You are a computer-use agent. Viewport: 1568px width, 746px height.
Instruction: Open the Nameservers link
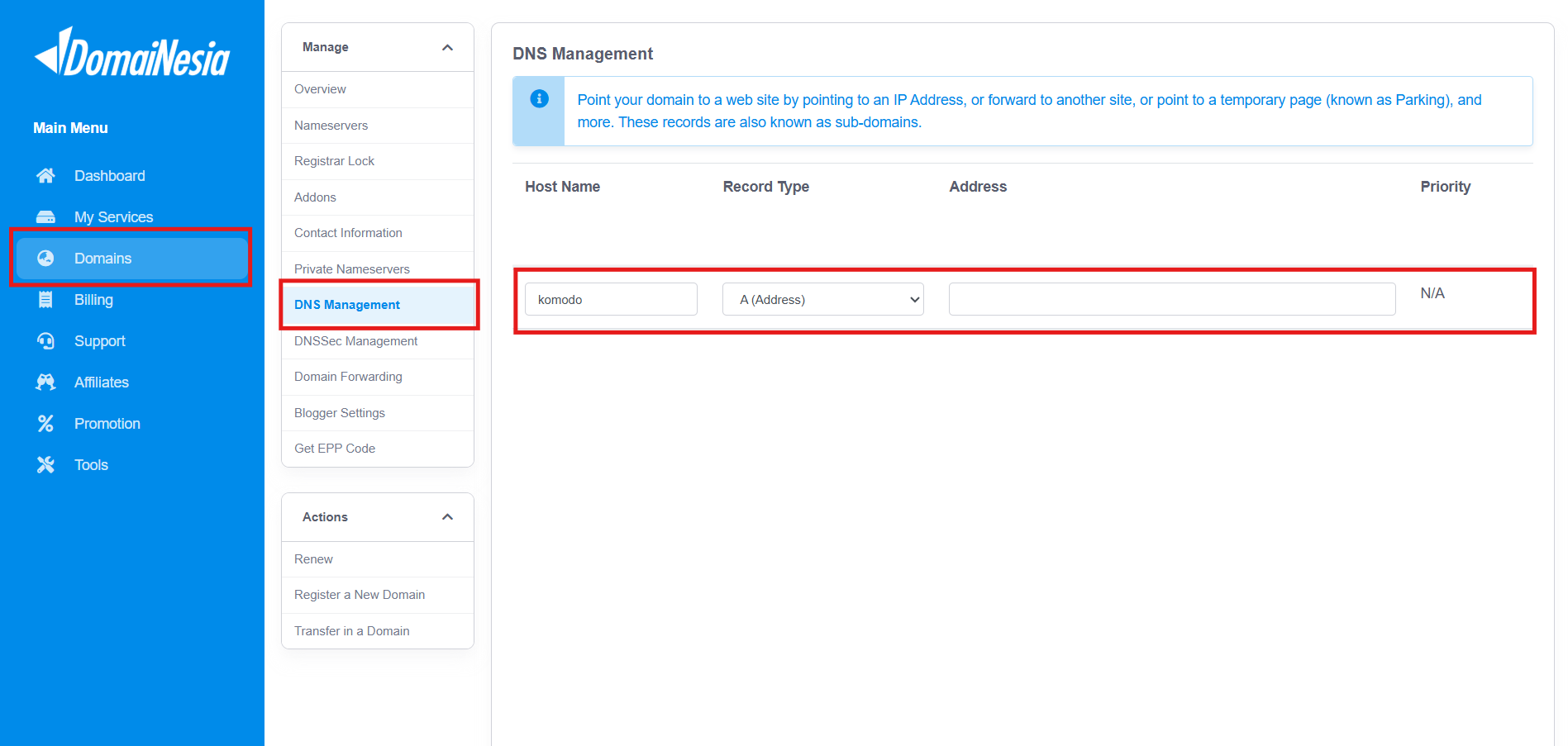point(378,126)
